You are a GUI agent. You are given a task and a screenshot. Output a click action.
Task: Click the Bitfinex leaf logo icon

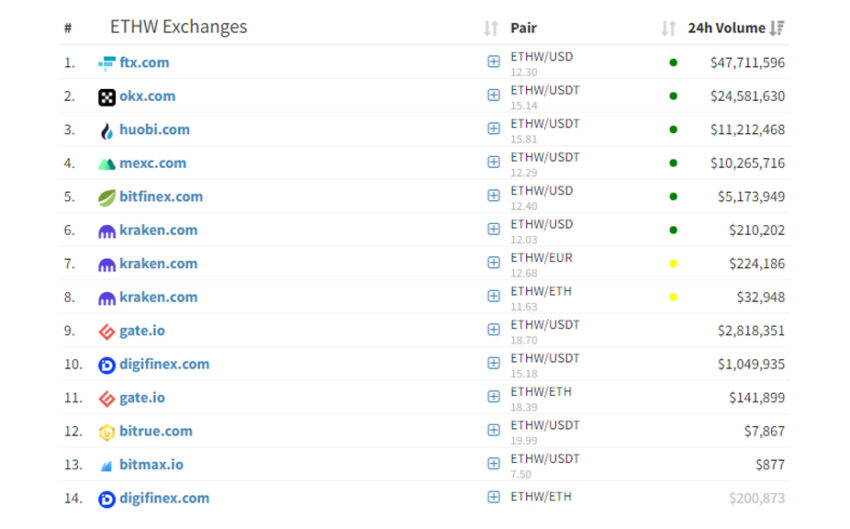tap(107, 197)
